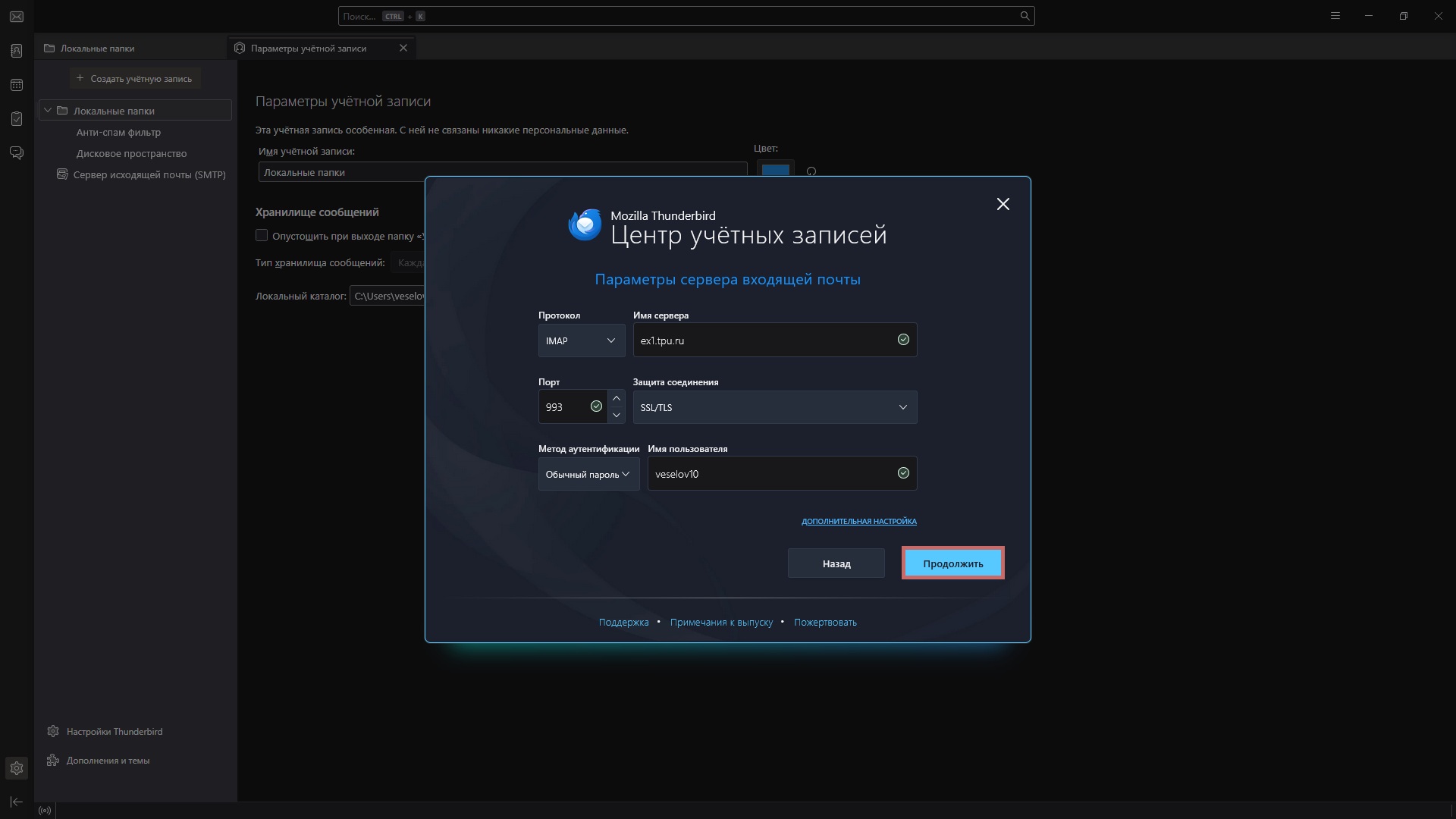This screenshot has height=819, width=1456.
Task: Click the Продолжить button
Action: (953, 563)
